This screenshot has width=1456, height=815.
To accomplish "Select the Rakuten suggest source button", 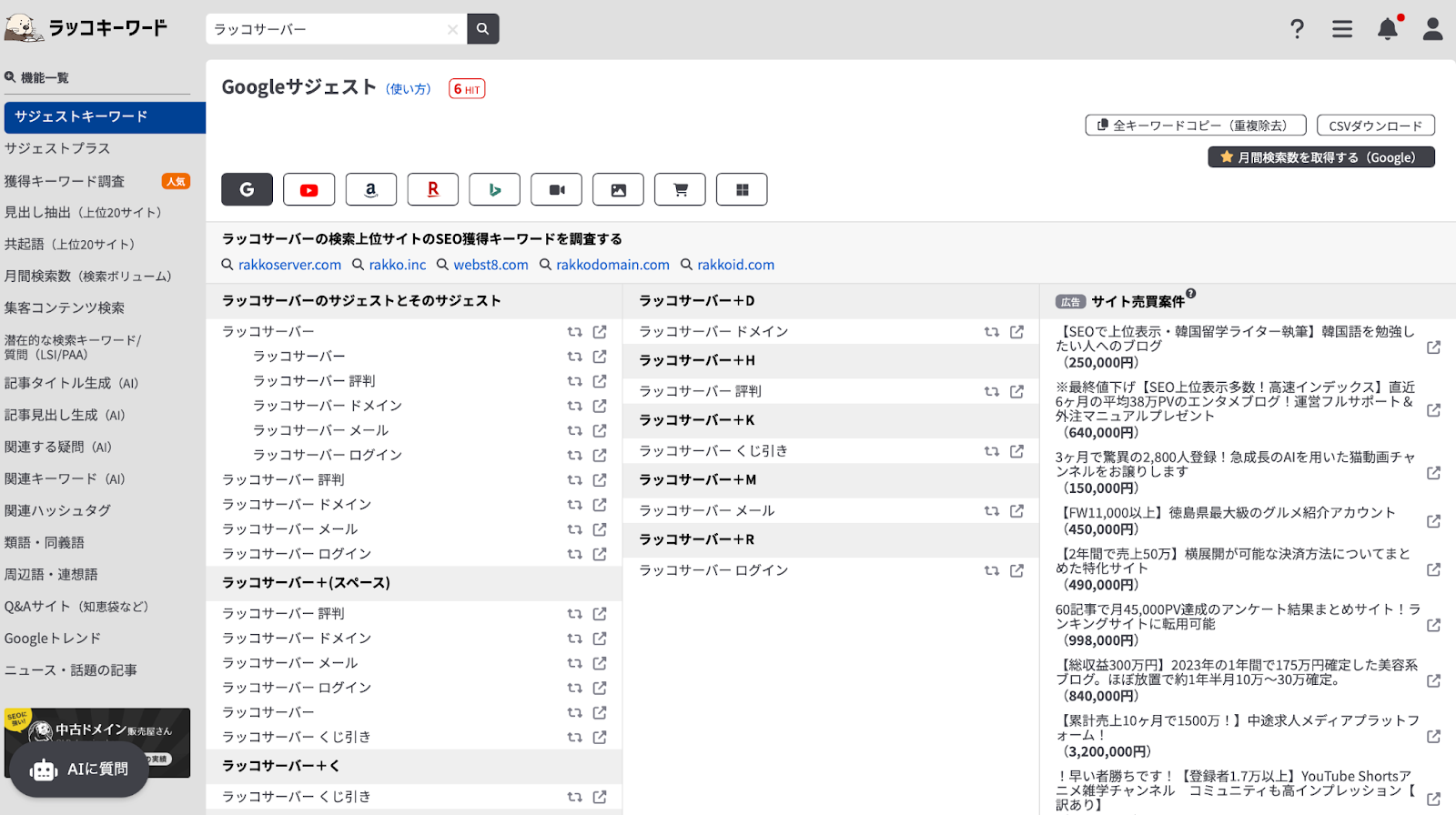I will pos(432,189).
